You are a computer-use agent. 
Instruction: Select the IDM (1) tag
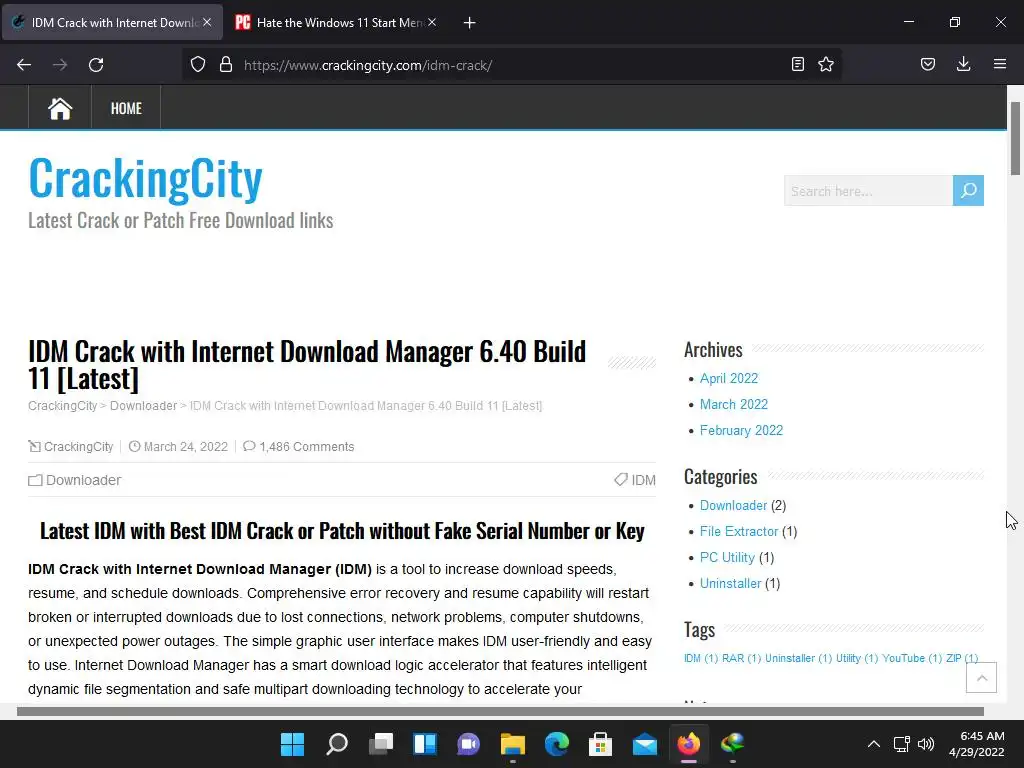[701, 658]
